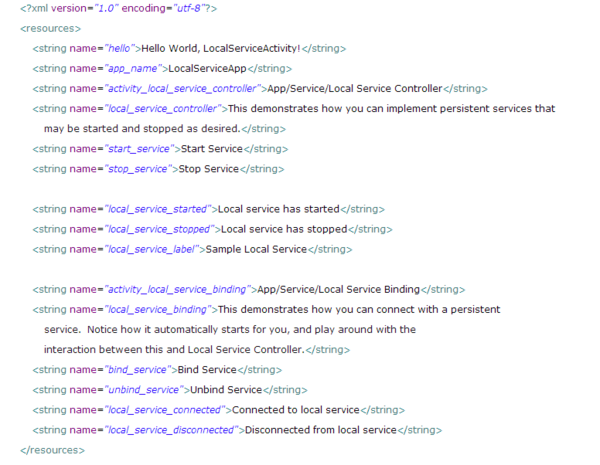The image size is (600, 465).
Task: Select the "local_service_label" name value
Action: (152, 249)
